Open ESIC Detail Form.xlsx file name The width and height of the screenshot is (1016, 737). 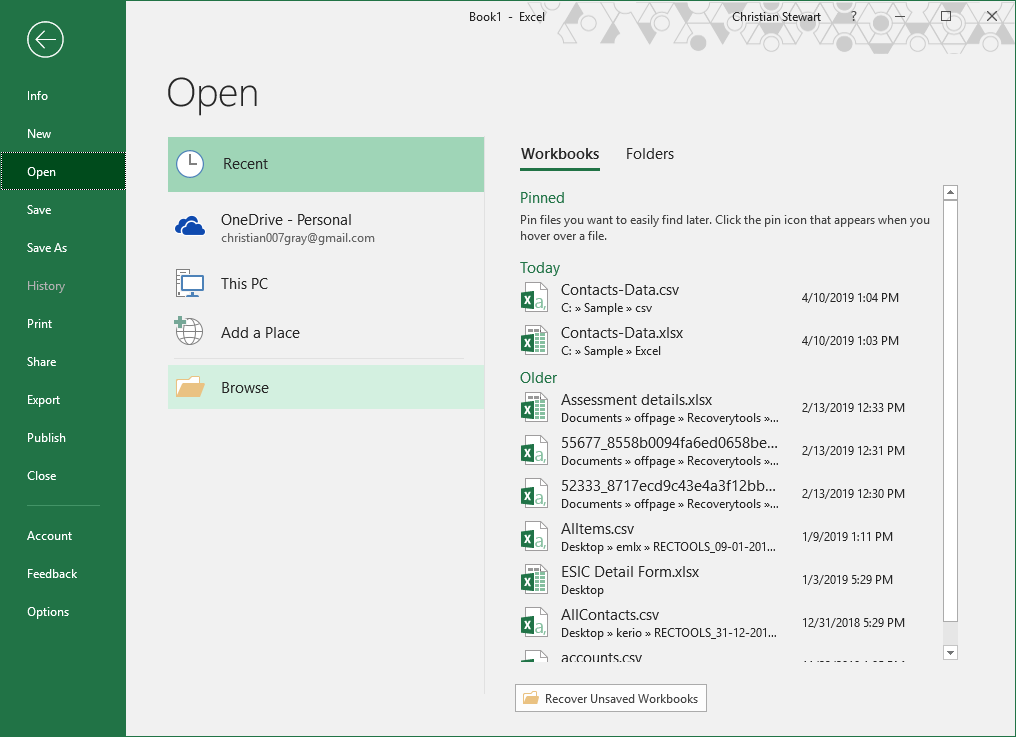[630, 572]
